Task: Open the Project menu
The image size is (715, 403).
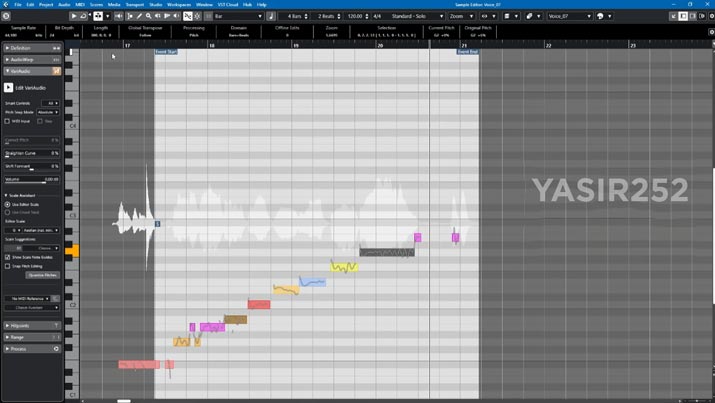Action: click(x=46, y=5)
